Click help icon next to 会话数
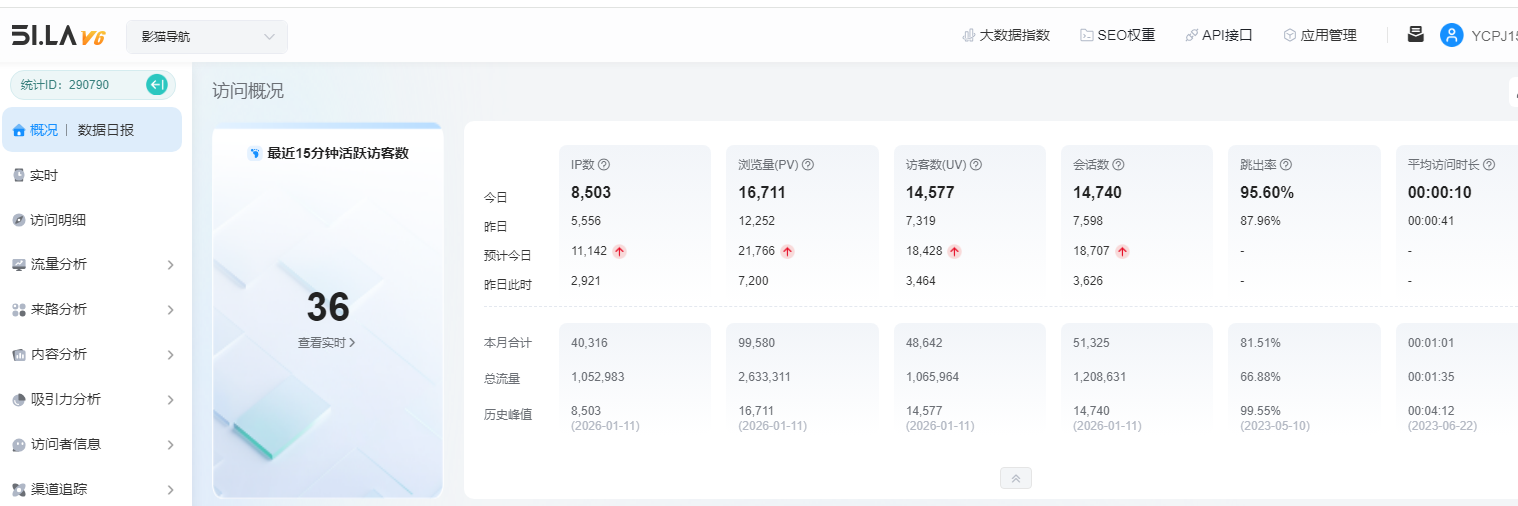This screenshot has height=506, width=1518. tap(1119, 165)
